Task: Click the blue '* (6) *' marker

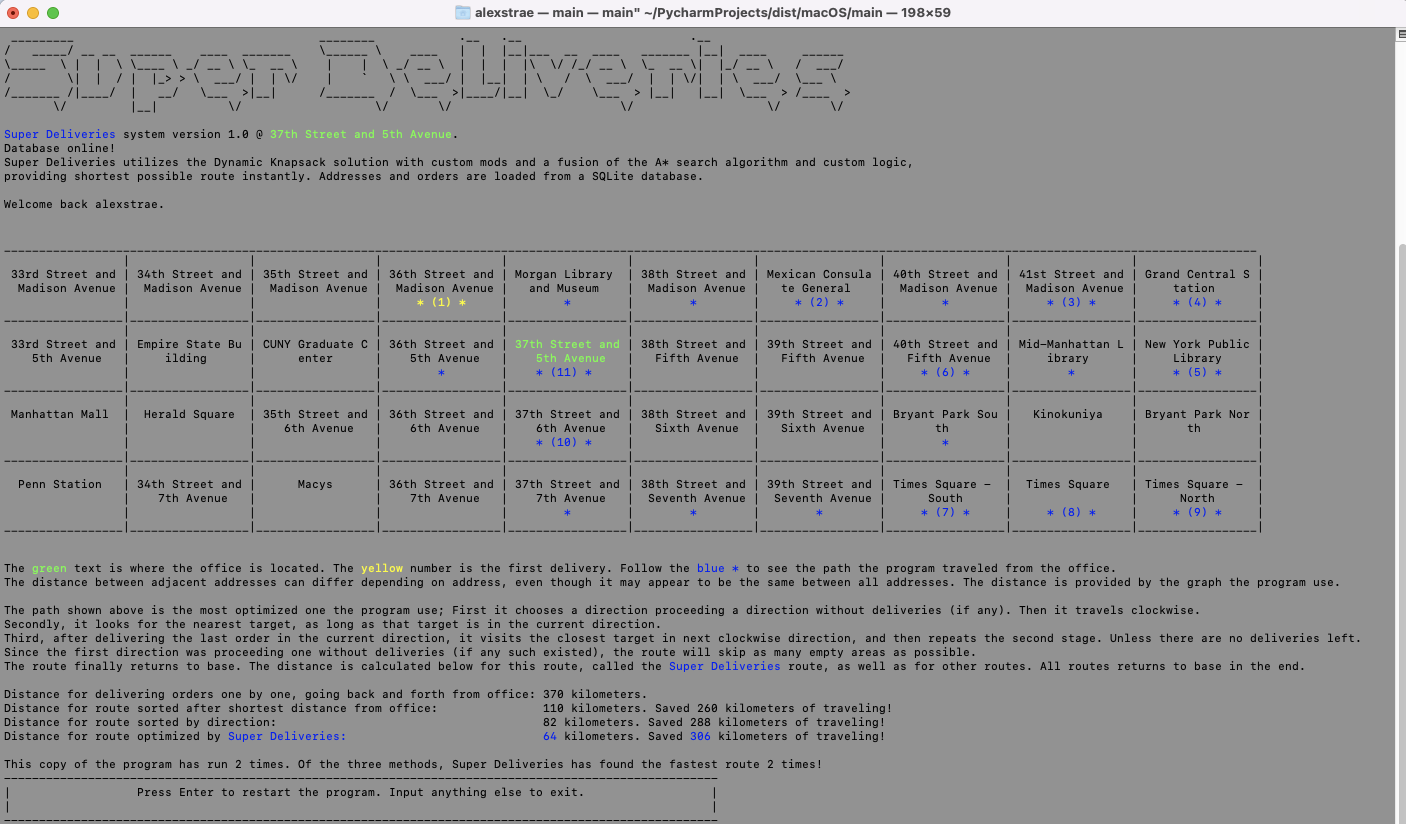Action: [945, 372]
